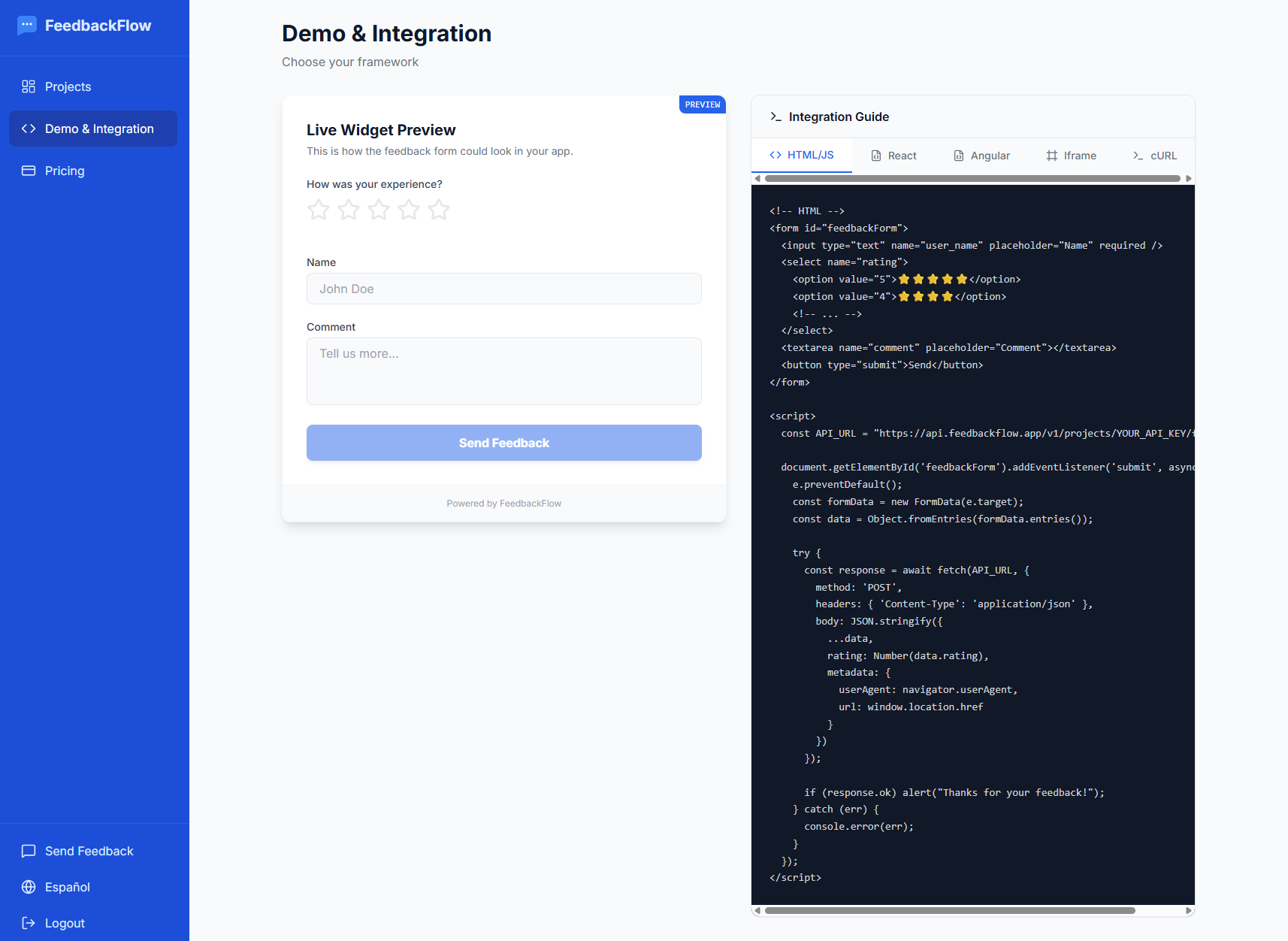The width and height of the screenshot is (1288, 941).
Task: Click left arrow of code block scrollbar
Action: (757, 910)
